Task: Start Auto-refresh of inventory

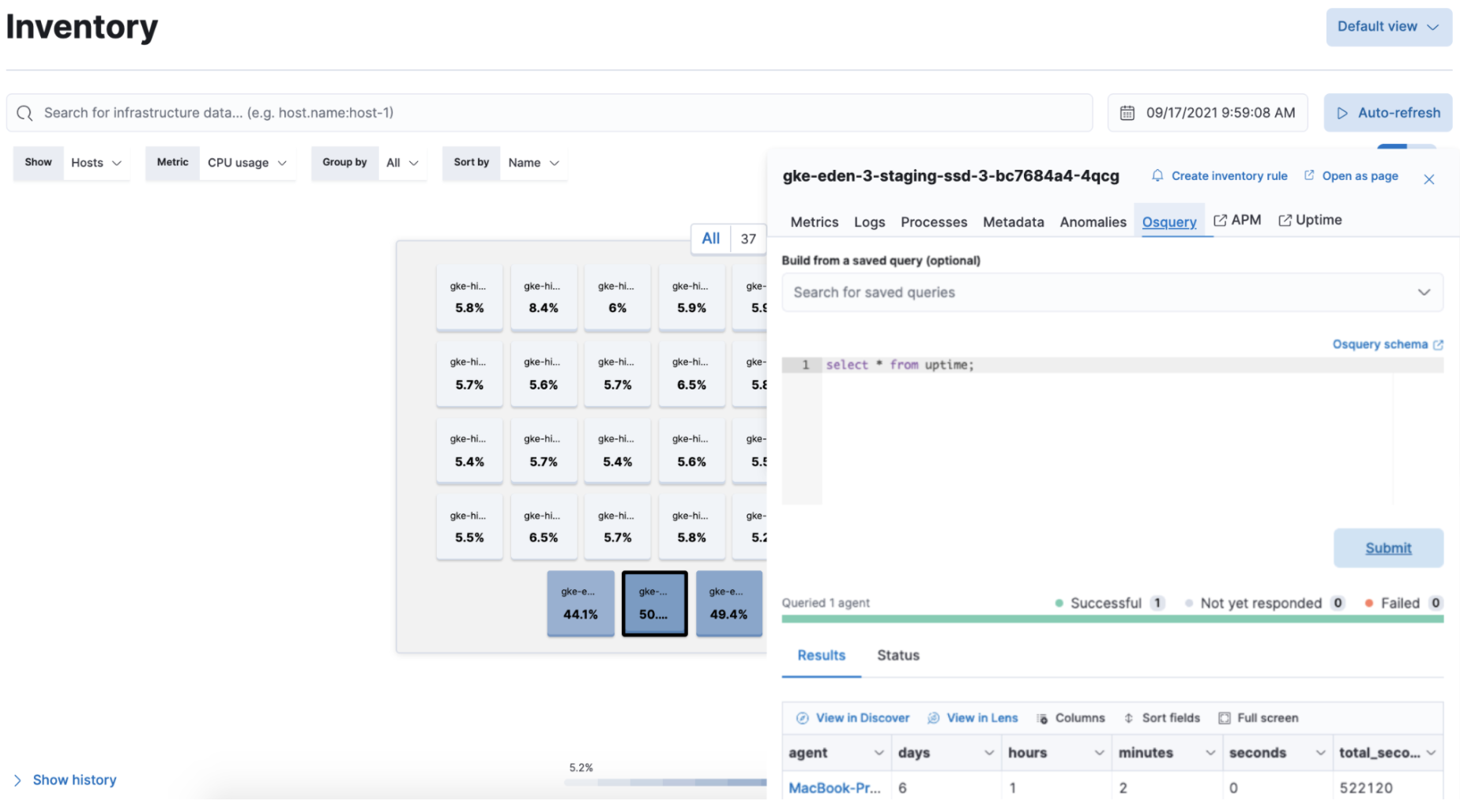Action: pyautogui.click(x=1388, y=113)
